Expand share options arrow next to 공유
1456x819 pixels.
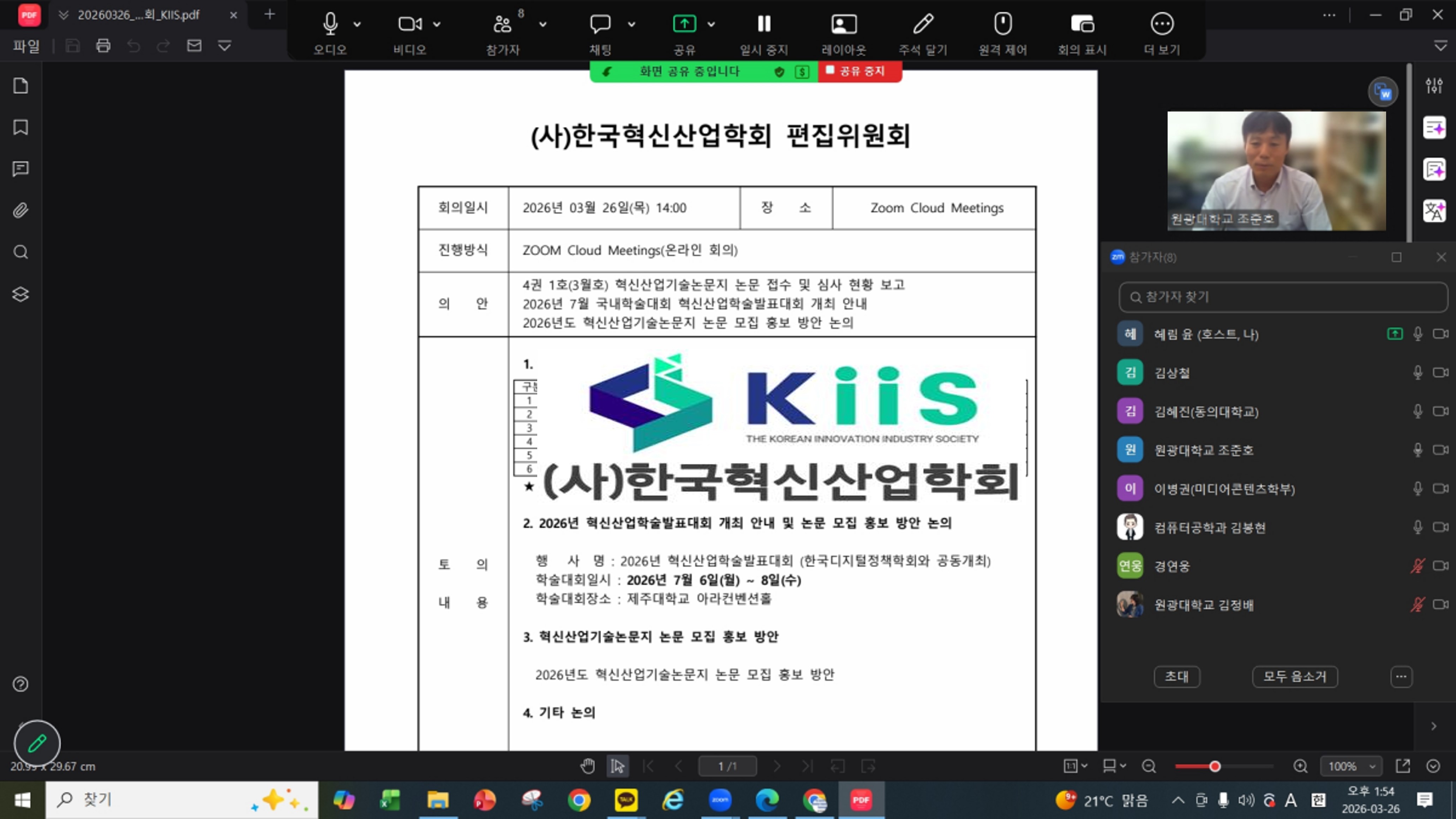click(x=712, y=24)
